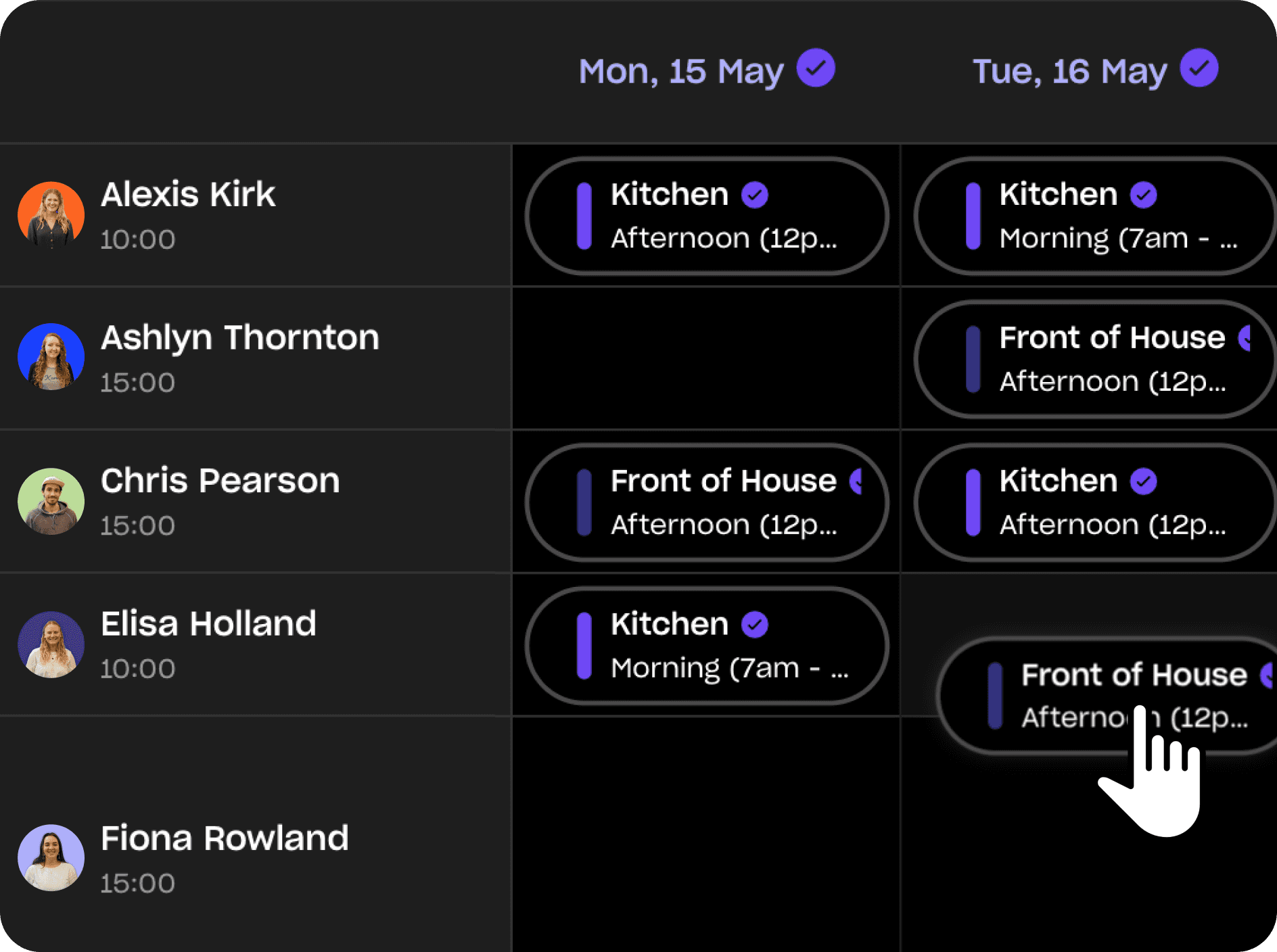Click the verified checkmark beside Mon, 15 May
Viewport: 1277px width, 952px height.
[x=816, y=68]
